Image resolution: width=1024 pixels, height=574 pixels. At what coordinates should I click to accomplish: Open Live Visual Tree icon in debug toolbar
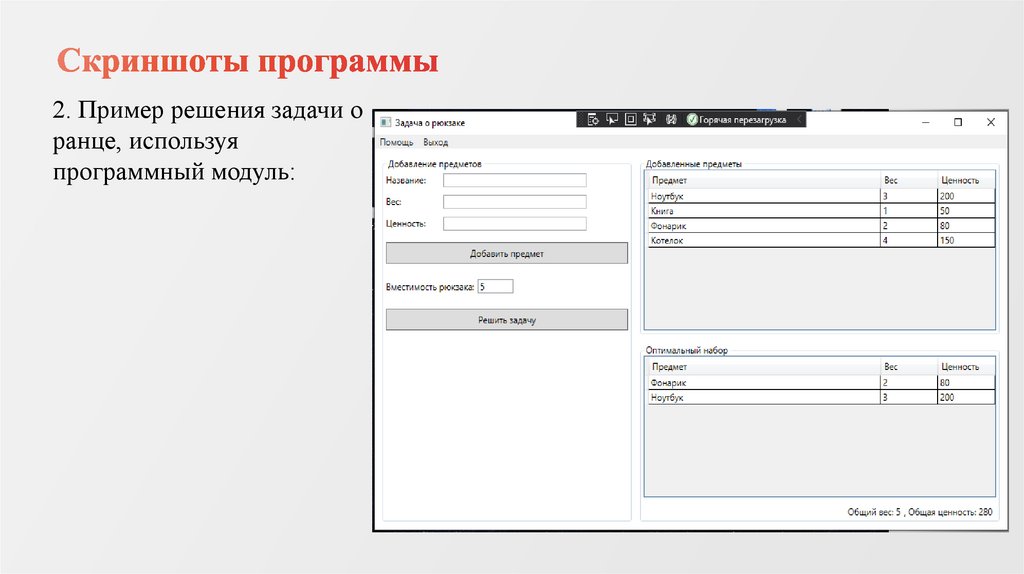[593, 120]
